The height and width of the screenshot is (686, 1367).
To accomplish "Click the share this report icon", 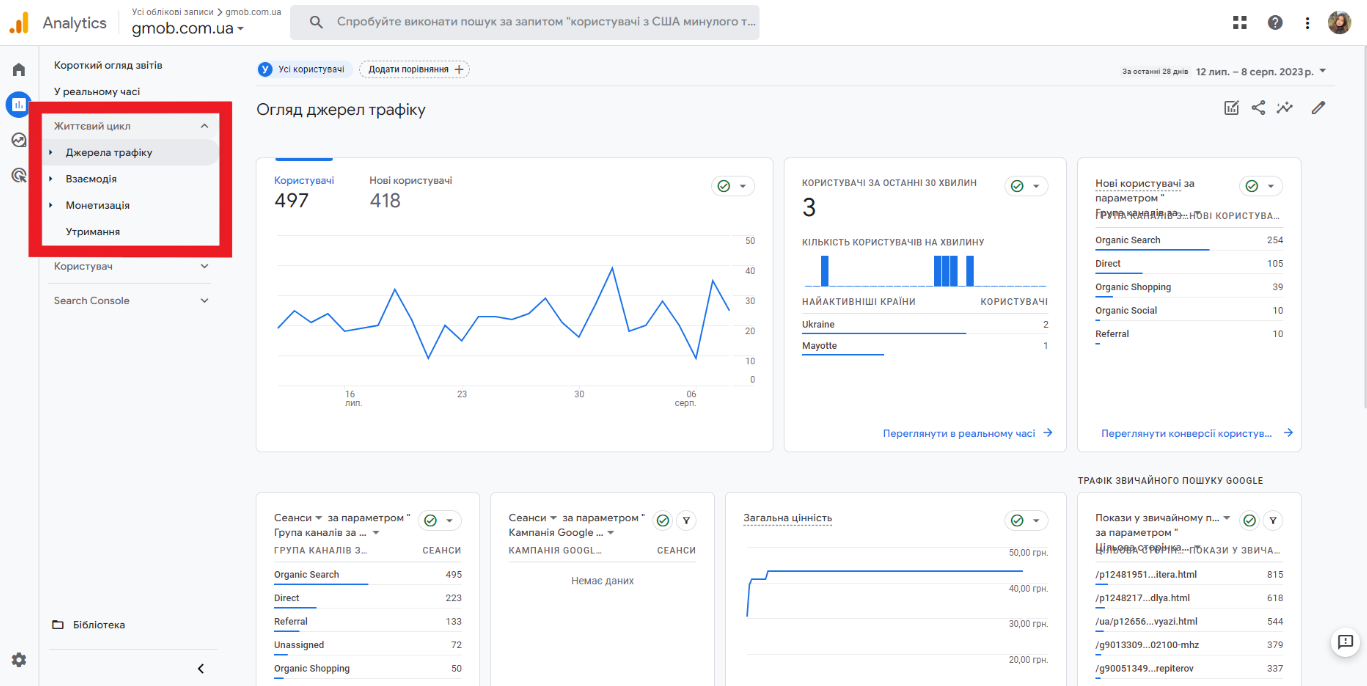I will (x=1258, y=107).
